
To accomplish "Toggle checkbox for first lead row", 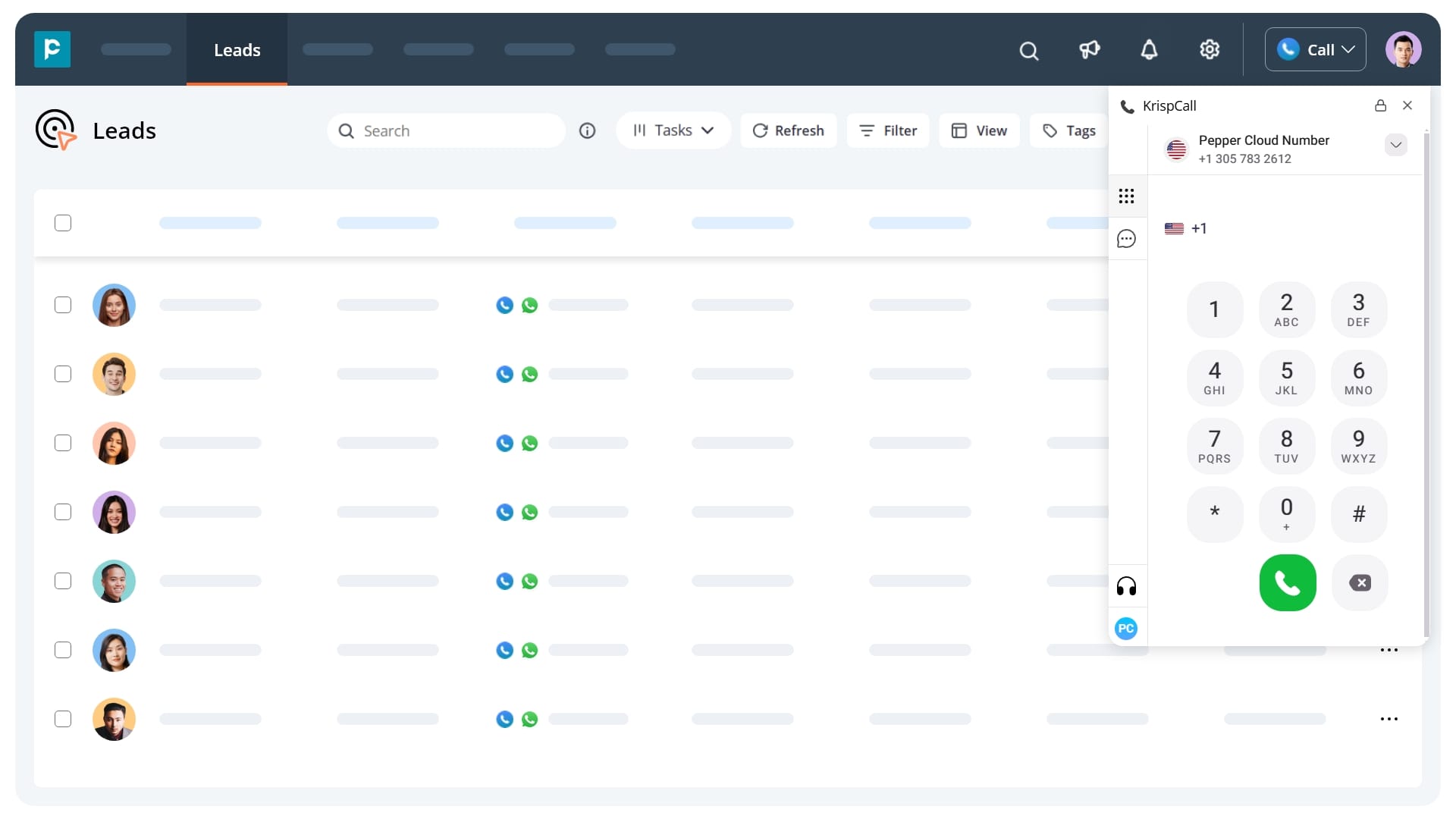I will coord(63,303).
